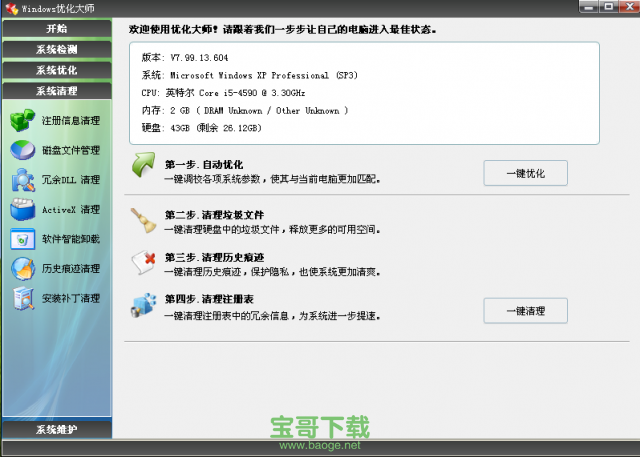Click the ActiveX 清理 blue box icon

tap(23, 209)
